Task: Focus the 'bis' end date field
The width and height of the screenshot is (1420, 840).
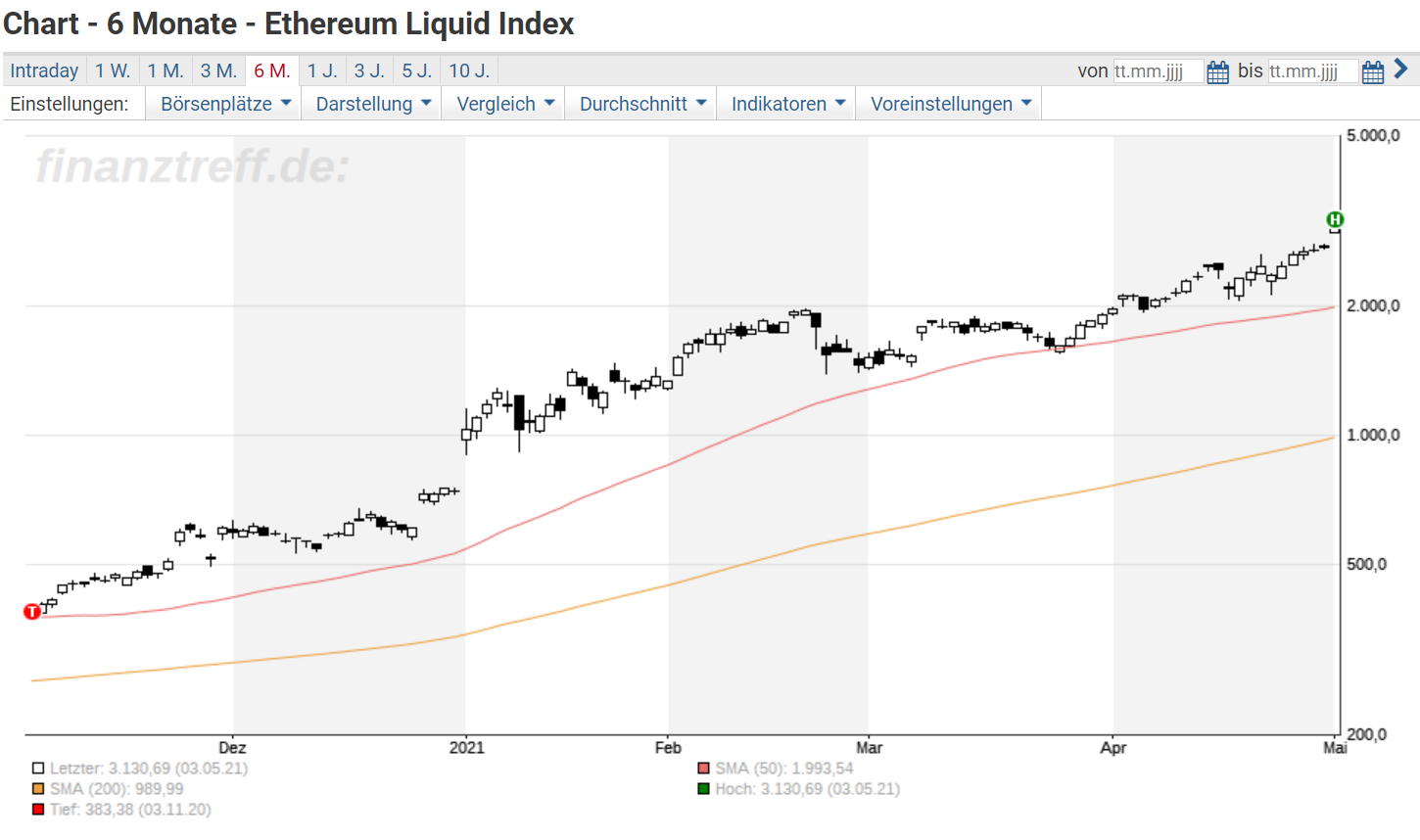Action: pos(1313,71)
